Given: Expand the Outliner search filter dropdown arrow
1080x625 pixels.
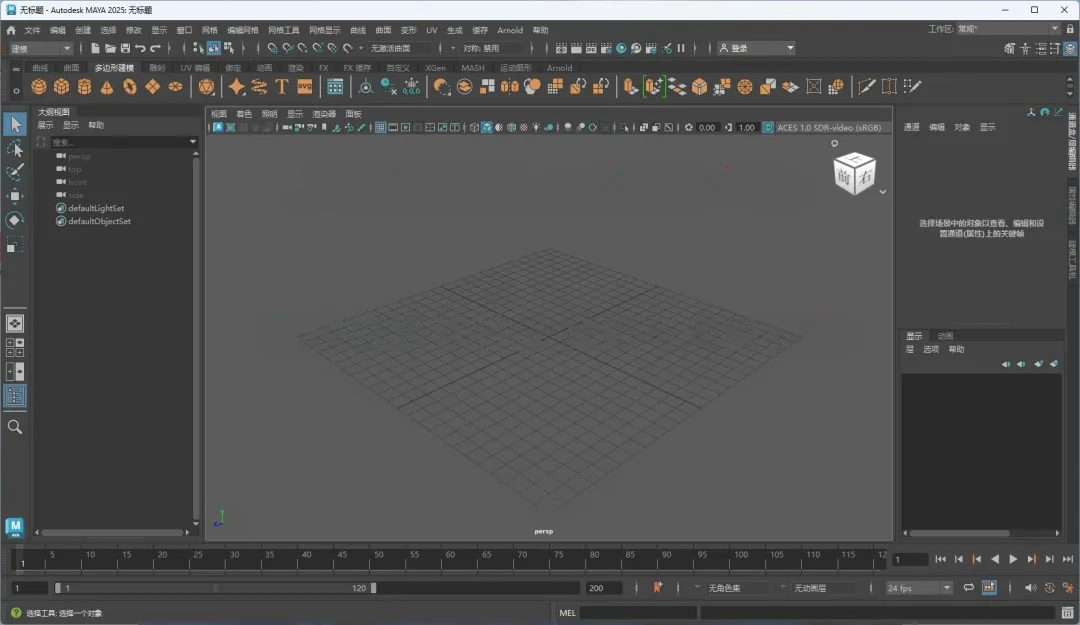Looking at the screenshot, I should click(x=193, y=142).
